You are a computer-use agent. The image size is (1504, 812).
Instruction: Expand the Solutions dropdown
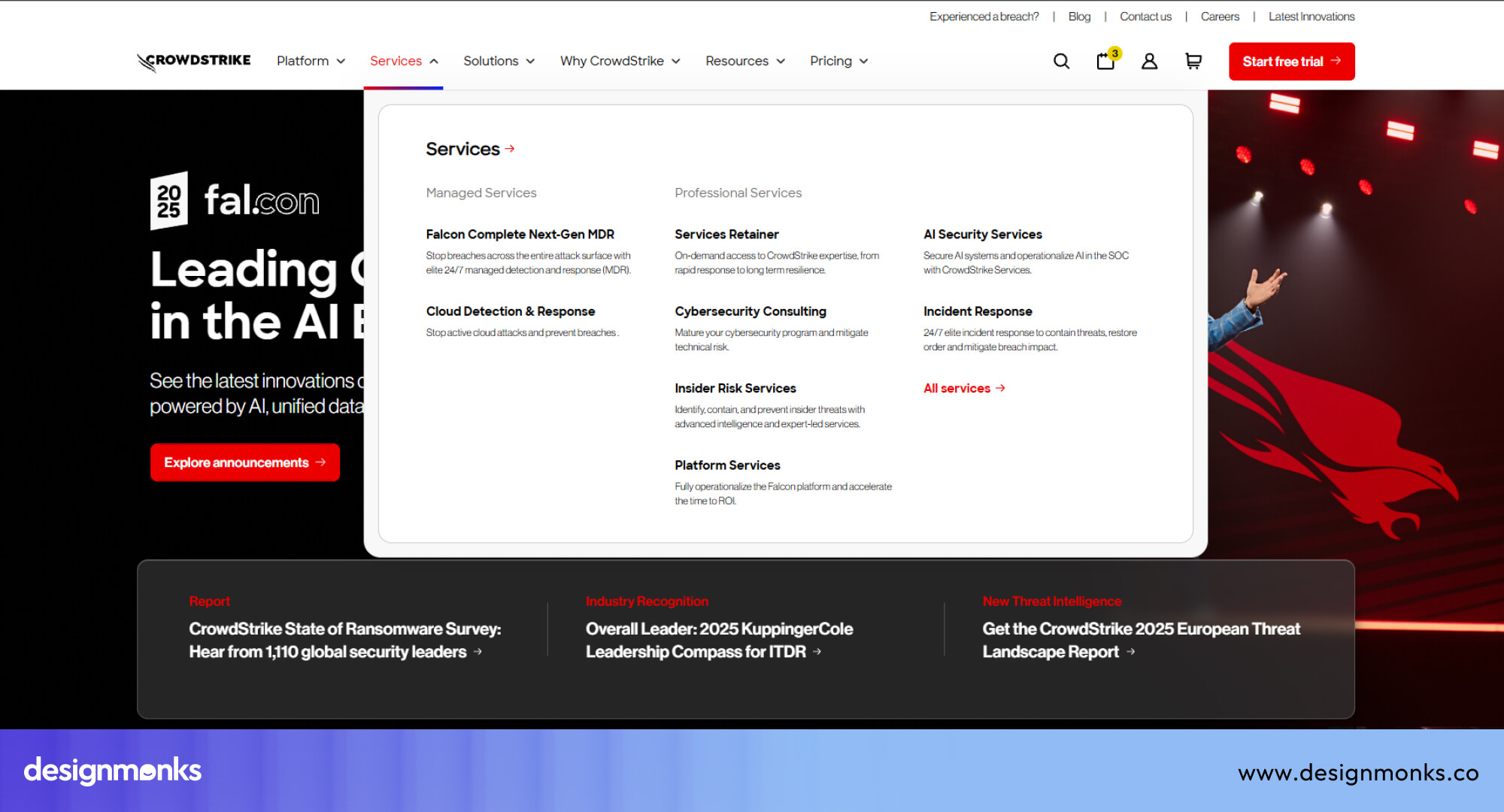tap(499, 61)
